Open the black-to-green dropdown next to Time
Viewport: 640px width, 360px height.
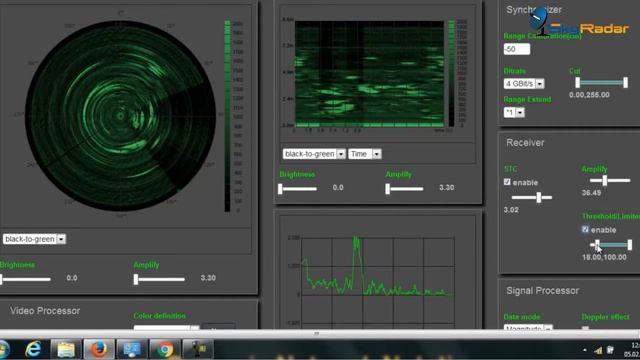click(x=314, y=154)
